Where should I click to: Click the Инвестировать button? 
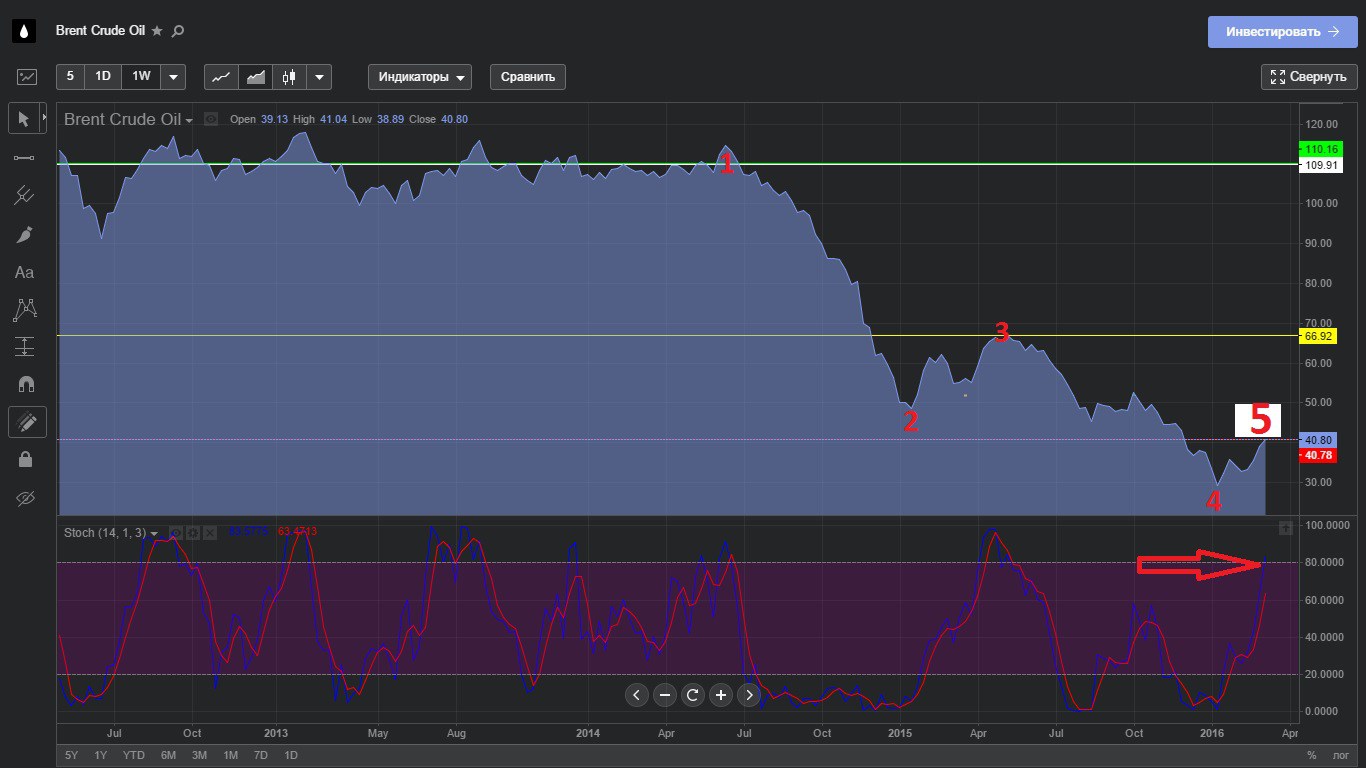1283,32
